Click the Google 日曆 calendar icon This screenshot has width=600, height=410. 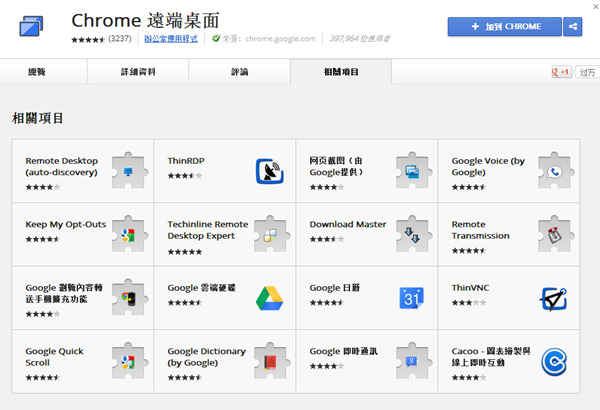[413, 299]
